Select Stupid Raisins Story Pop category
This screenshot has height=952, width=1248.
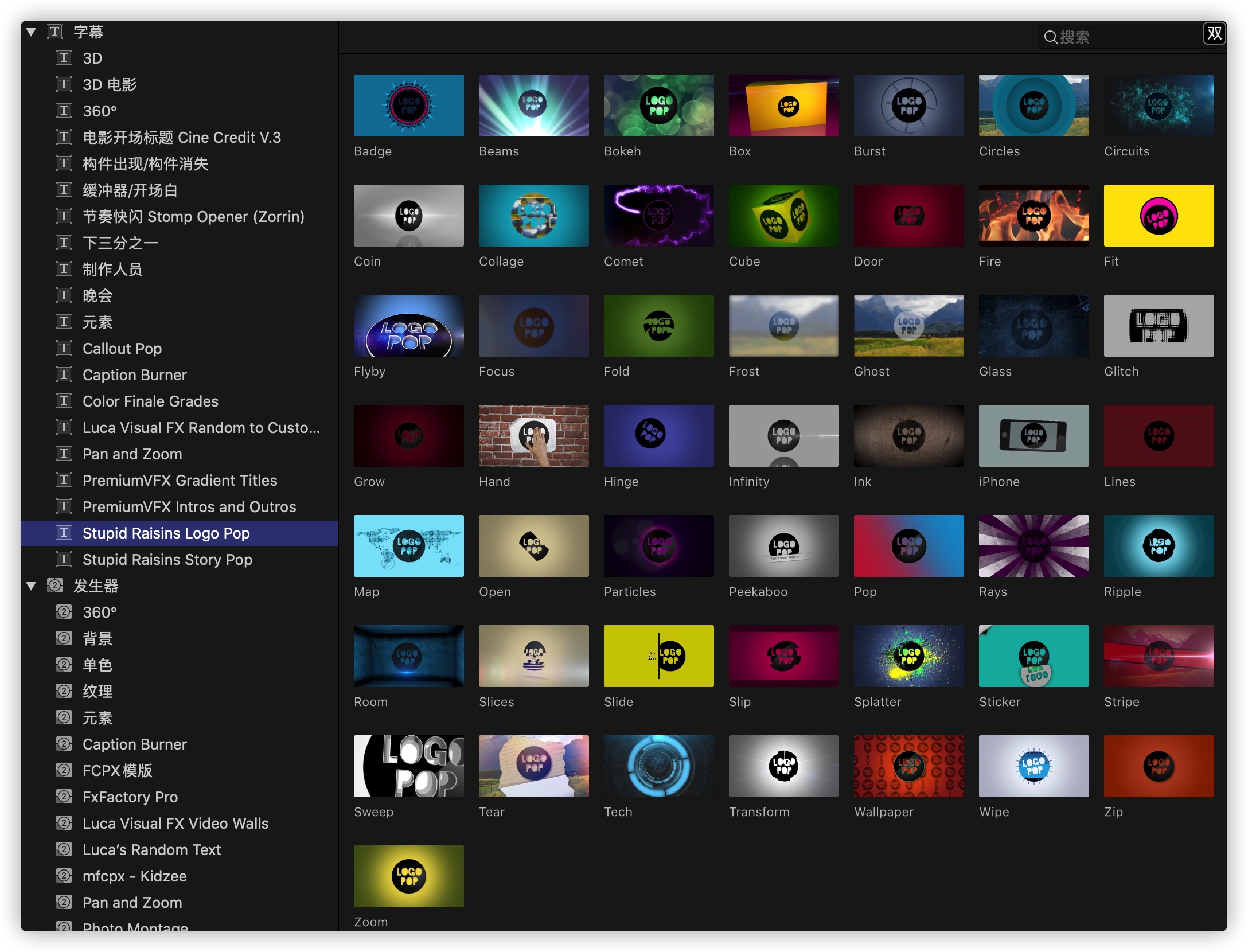click(167, 560)
